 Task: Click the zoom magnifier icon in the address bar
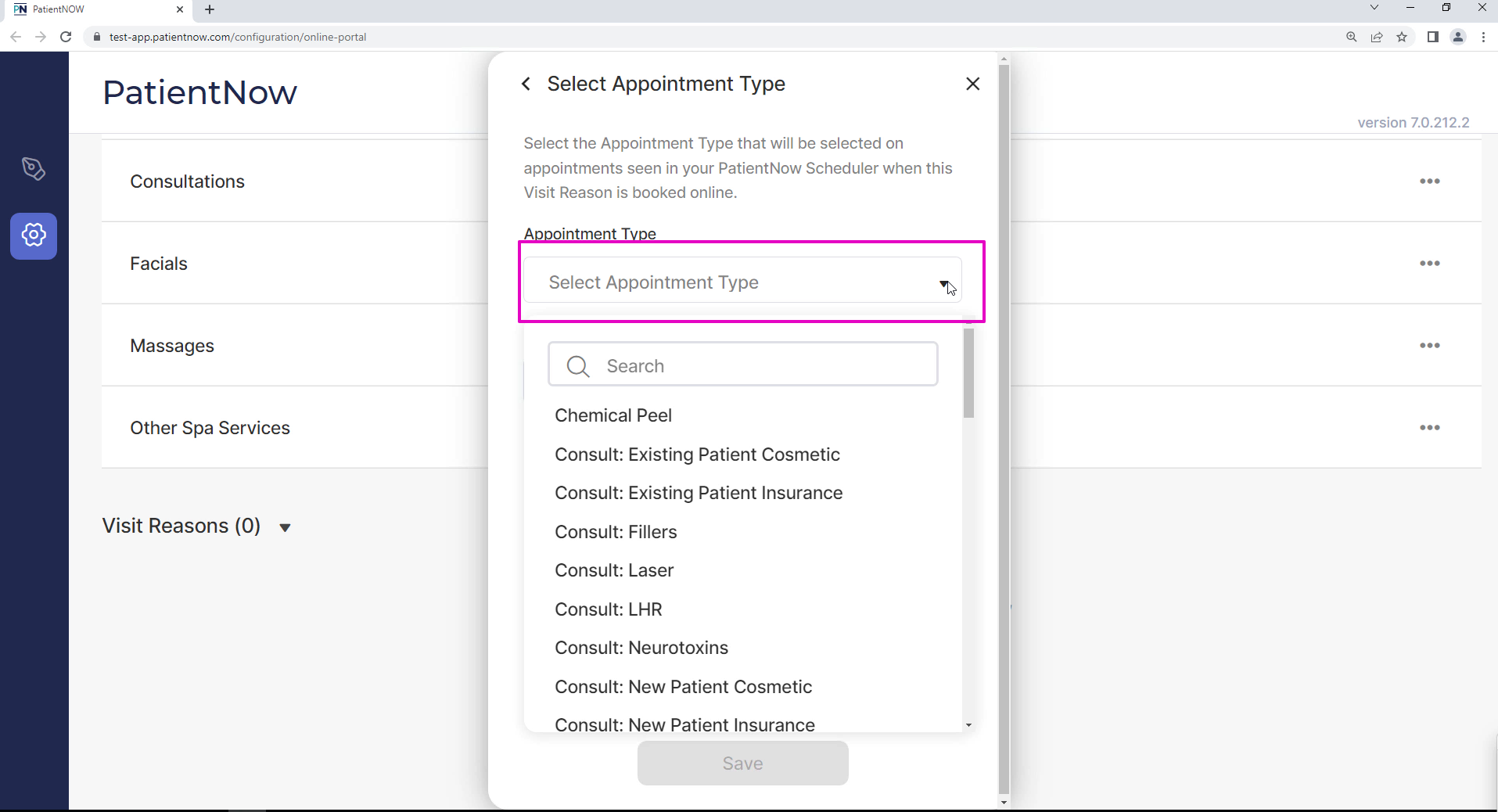click(1351, 37)
